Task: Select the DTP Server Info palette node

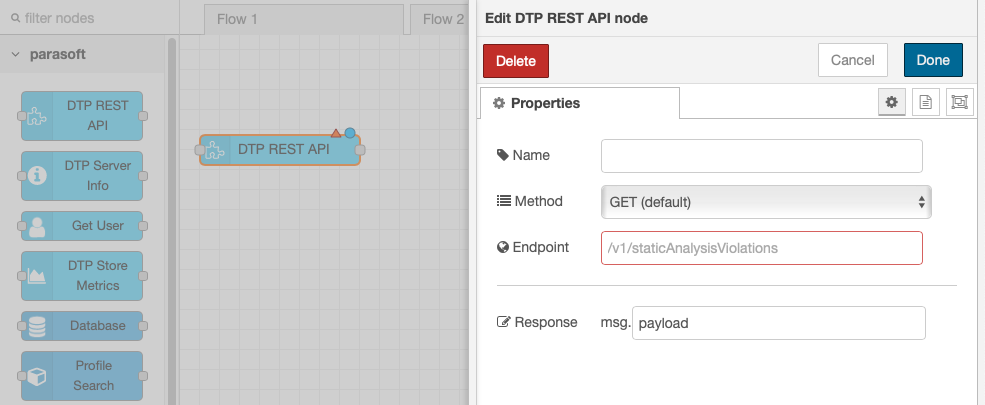Action: (x=82, y=176)
